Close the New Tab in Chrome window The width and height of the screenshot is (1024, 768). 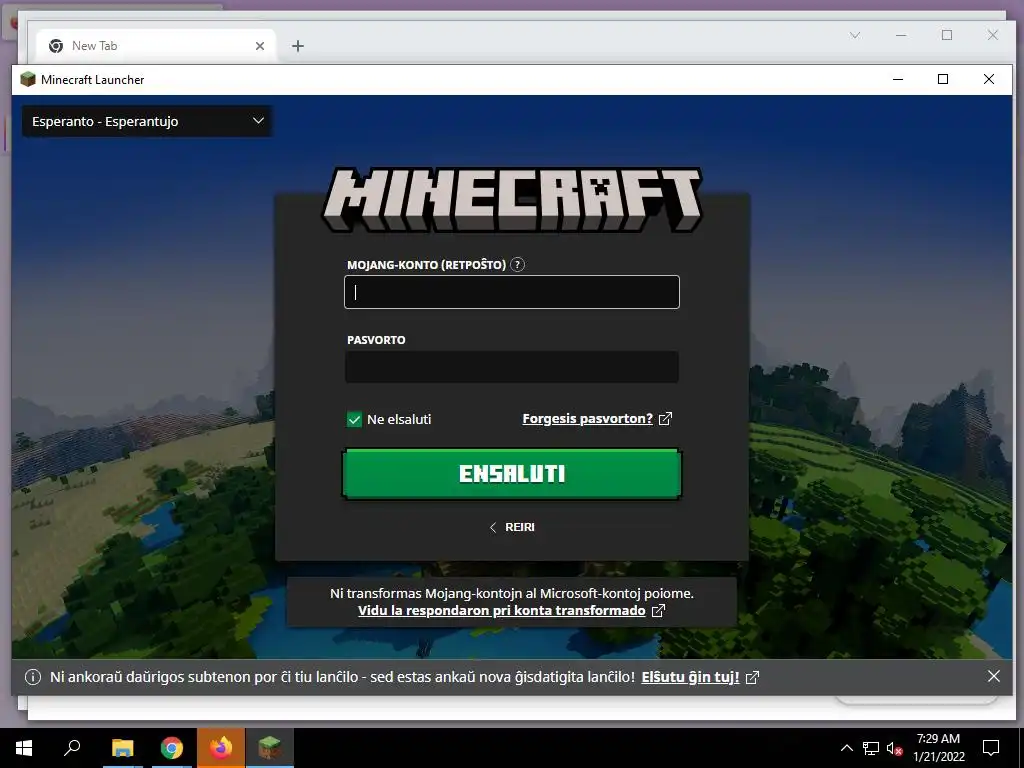[260, 46]
